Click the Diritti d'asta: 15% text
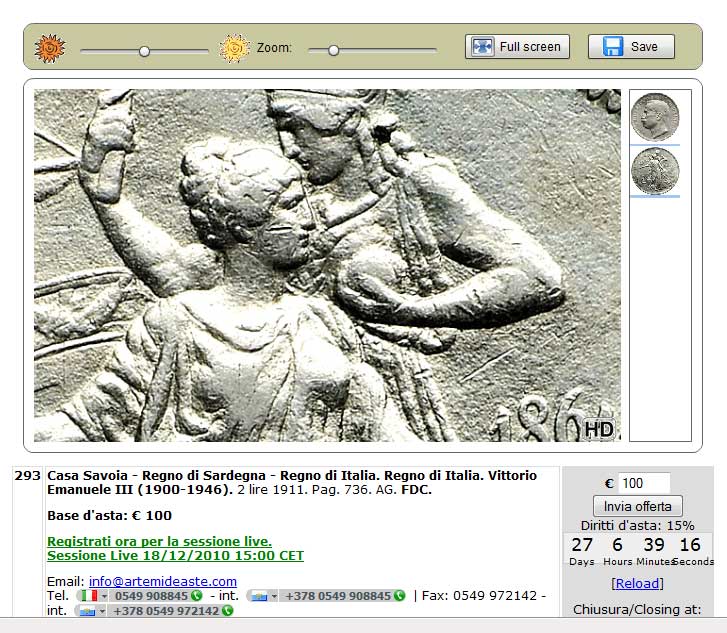 pyautogui.click(x=638, y=526)
